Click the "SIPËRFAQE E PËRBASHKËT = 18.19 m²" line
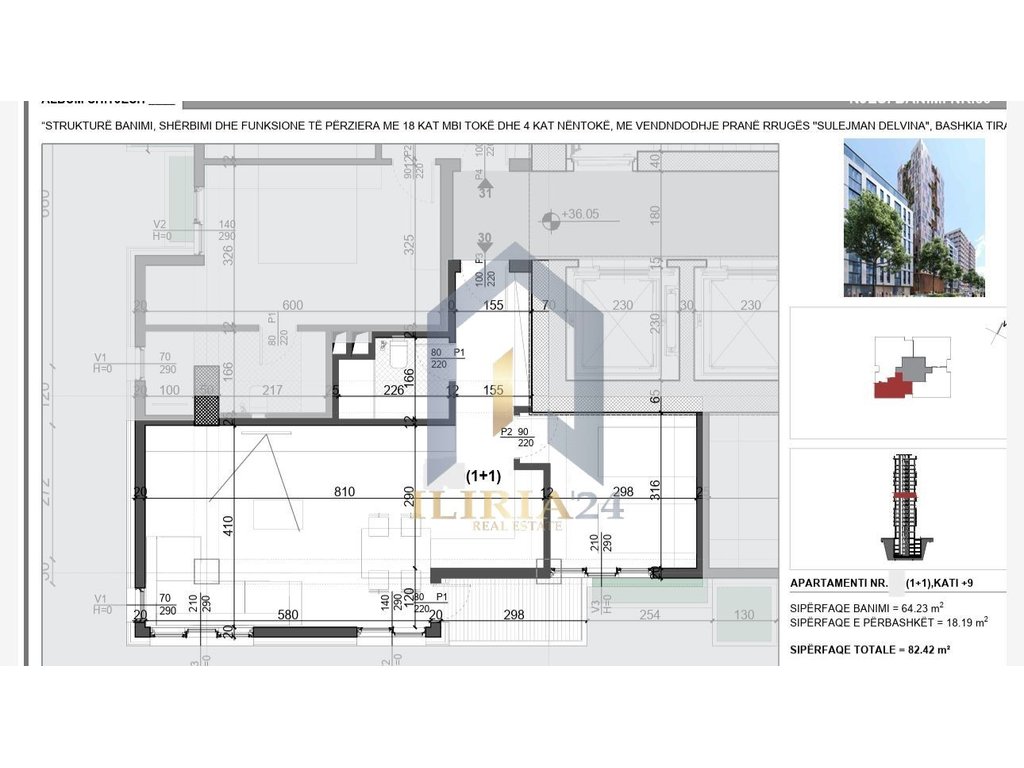Viewport: 1024px width, 768px height. (889, 622)
